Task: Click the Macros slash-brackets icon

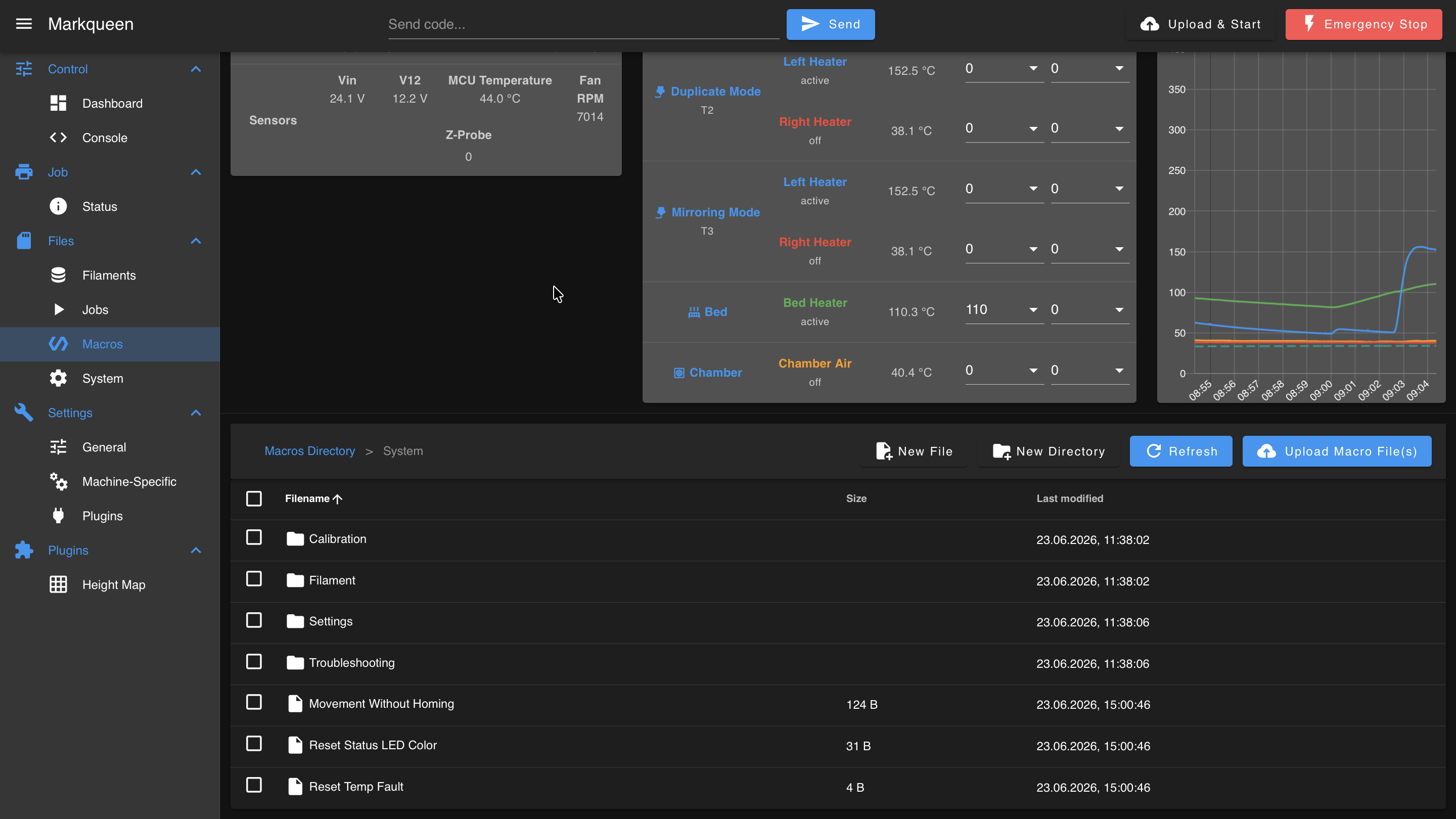Action: click(58, 344)
